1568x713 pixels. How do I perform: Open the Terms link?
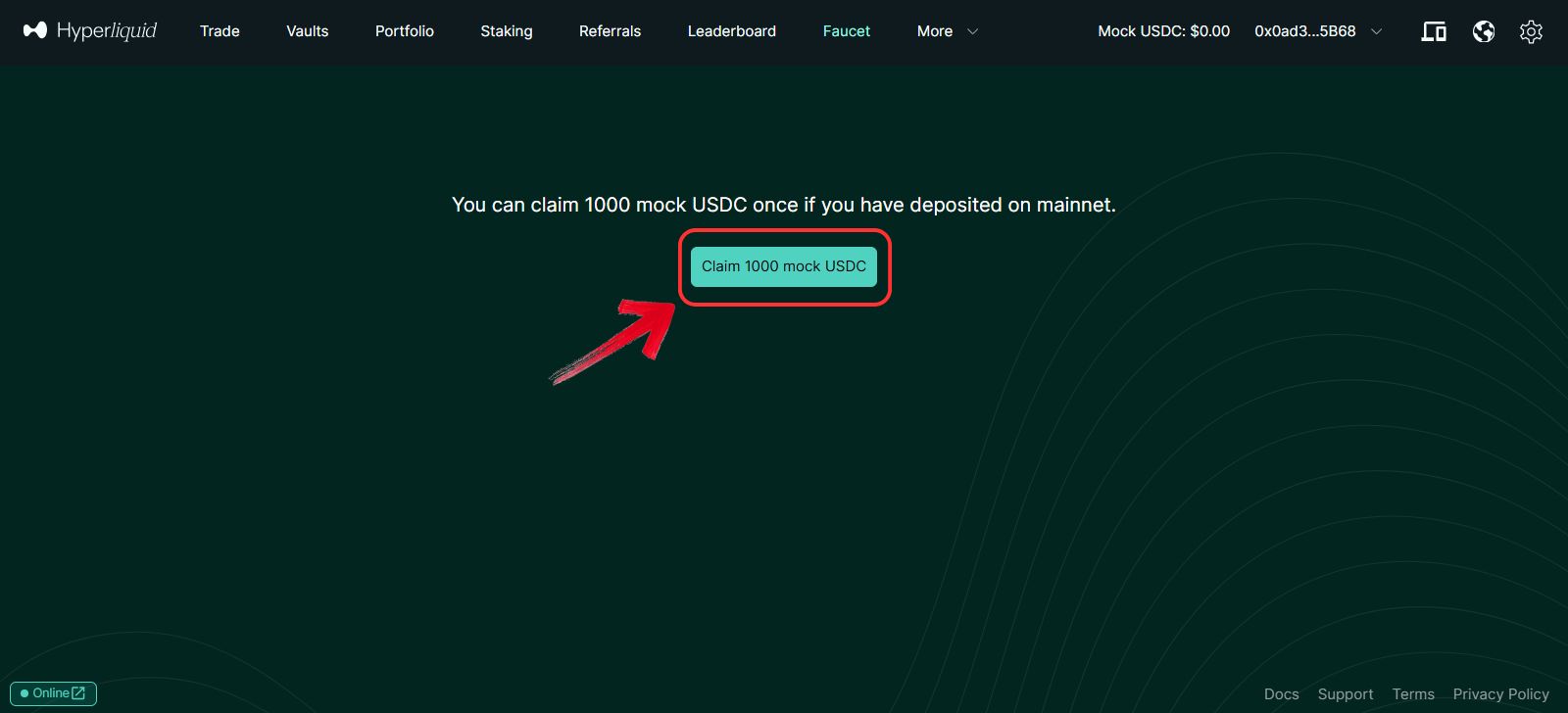[x=1413, y=694]
